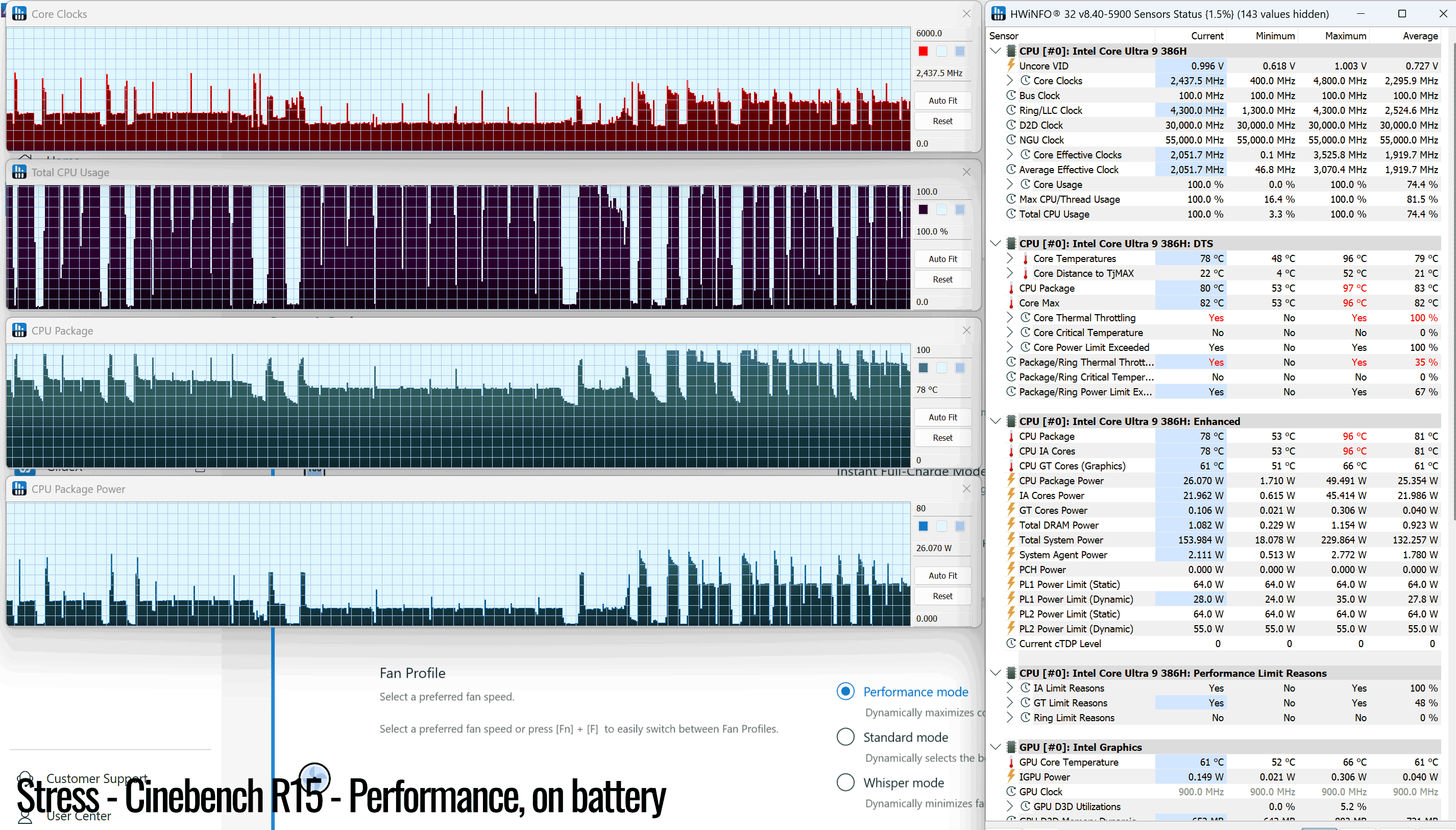Click the red color swatch in Core Clocks
1456x830 pixels.
[x=924, y=51]
